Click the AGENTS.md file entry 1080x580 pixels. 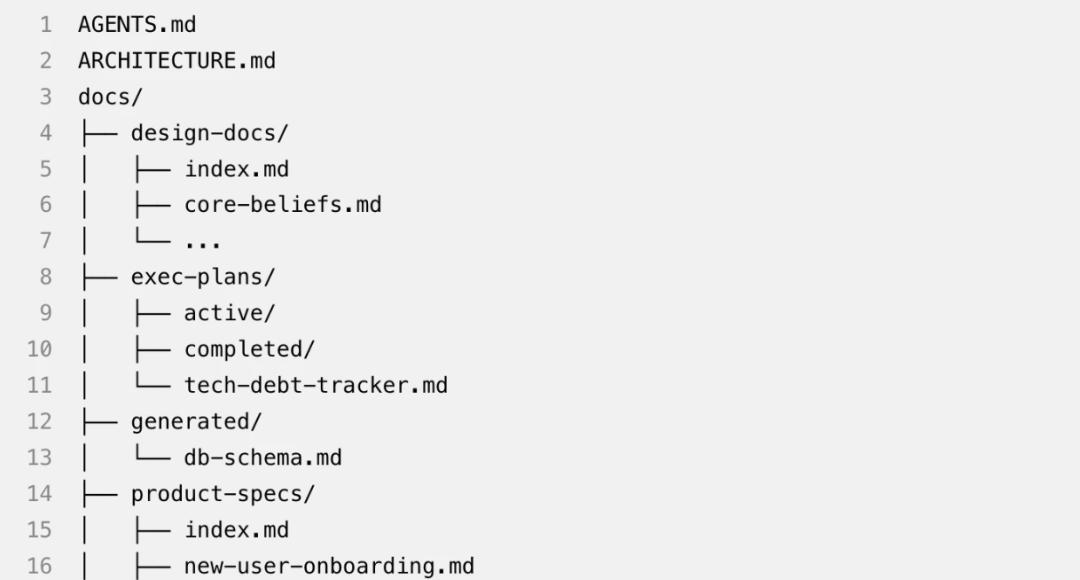coord(137,25)
